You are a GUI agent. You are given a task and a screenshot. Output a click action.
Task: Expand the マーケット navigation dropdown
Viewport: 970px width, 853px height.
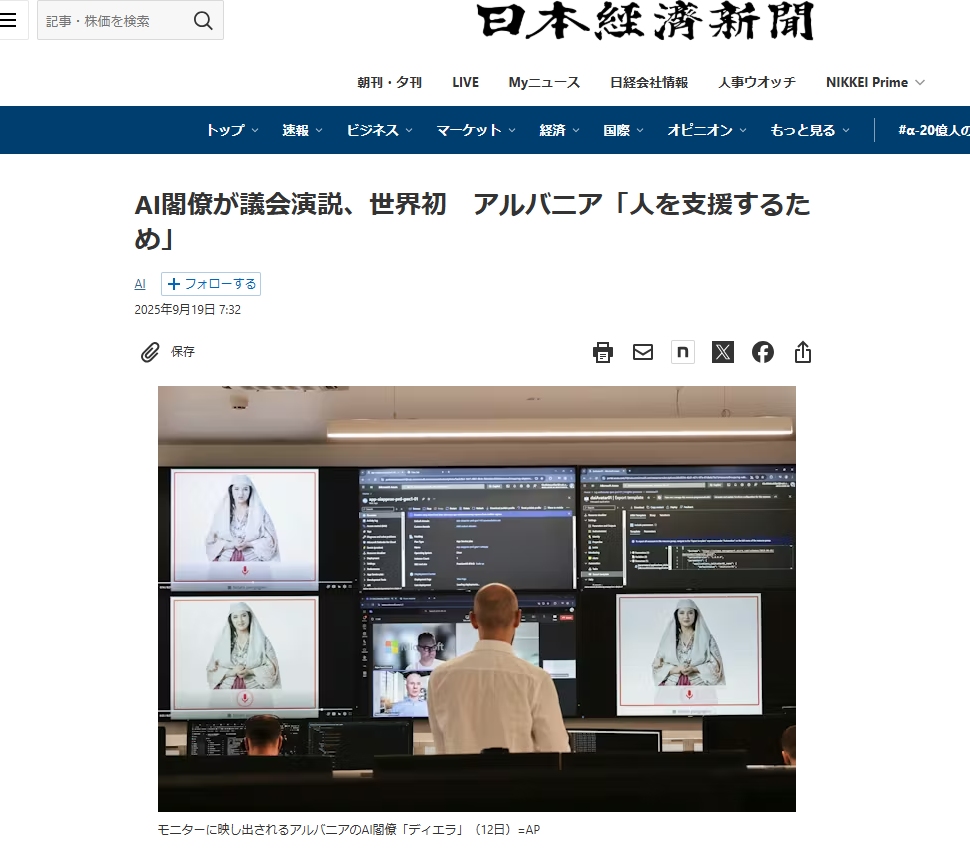tap(475, 130)
